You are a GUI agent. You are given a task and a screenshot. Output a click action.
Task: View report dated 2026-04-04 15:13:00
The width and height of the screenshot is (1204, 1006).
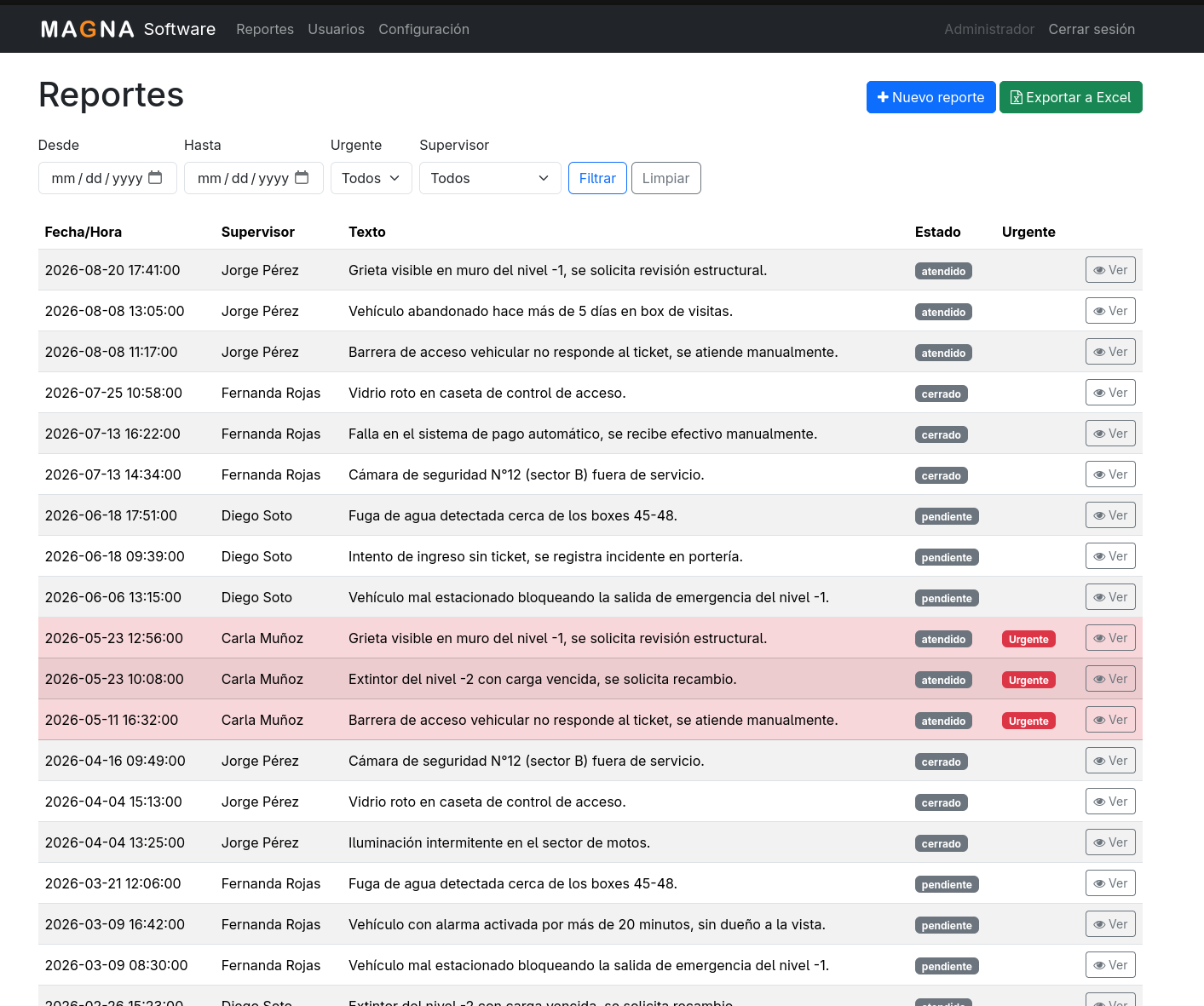(1110, 802)
